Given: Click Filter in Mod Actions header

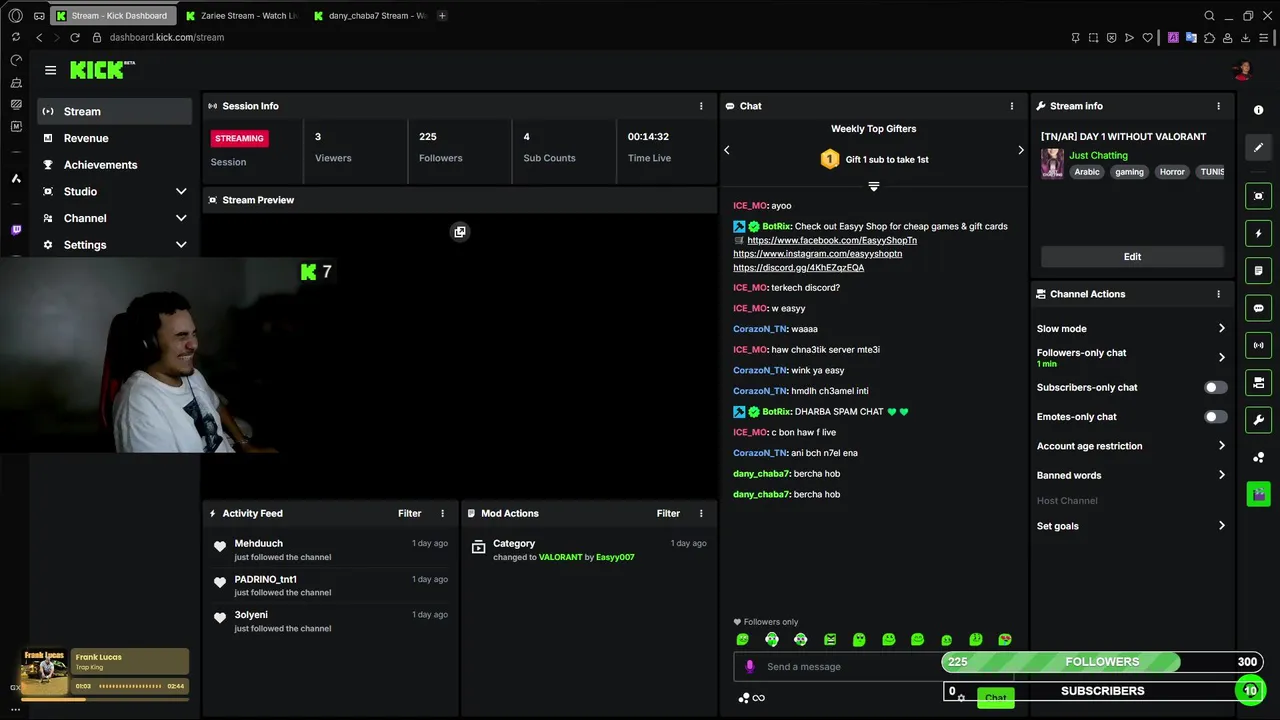Looking at the screenshot, I should pyautogui.click(x=668, y=513).
